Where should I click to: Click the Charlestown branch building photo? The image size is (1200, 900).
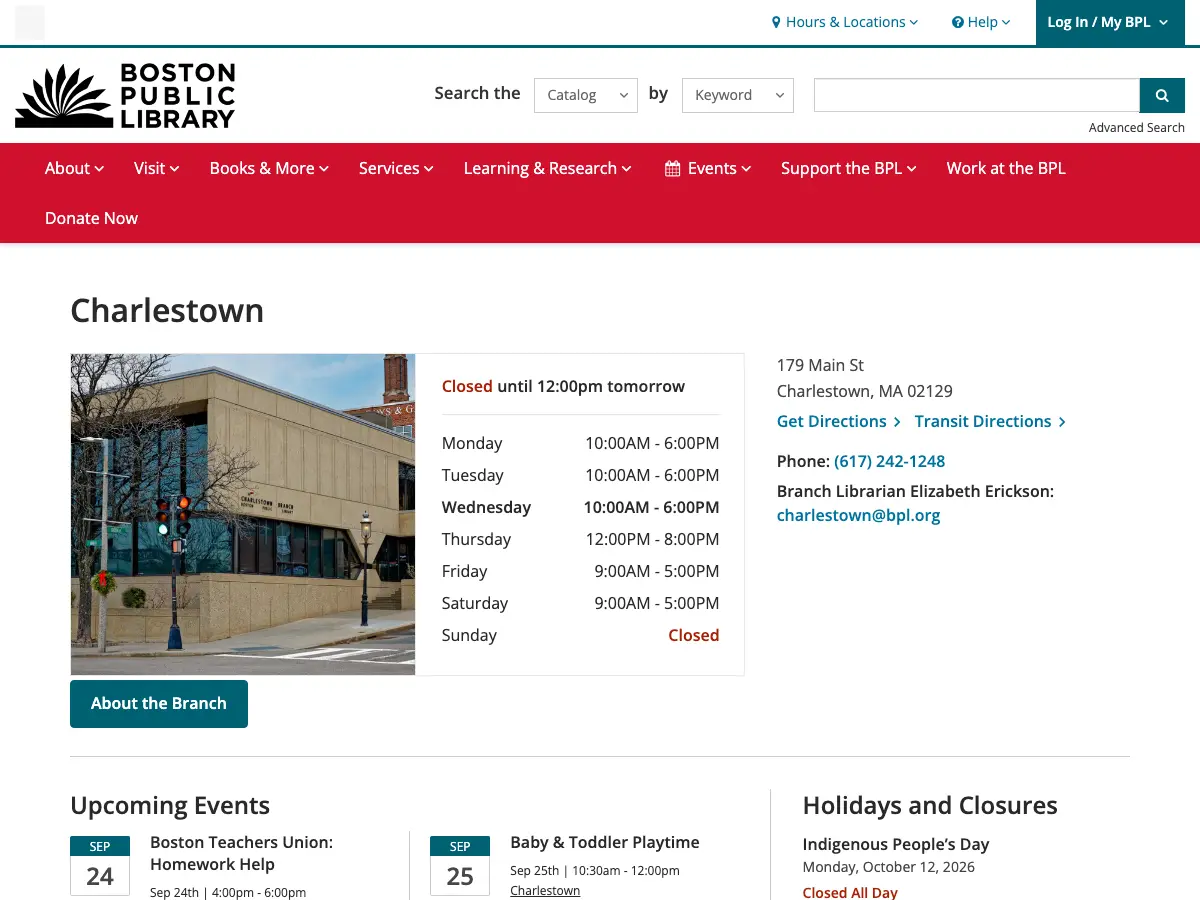point(243,514)
